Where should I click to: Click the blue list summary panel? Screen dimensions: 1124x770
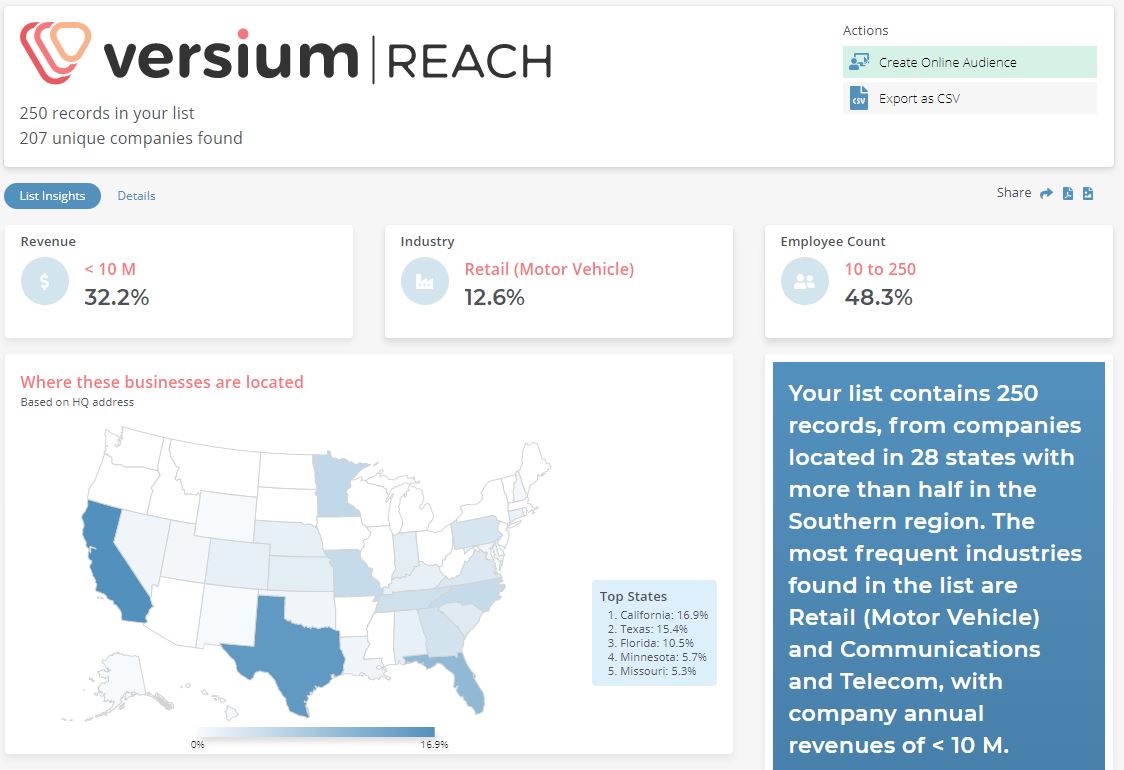[938, 566]
